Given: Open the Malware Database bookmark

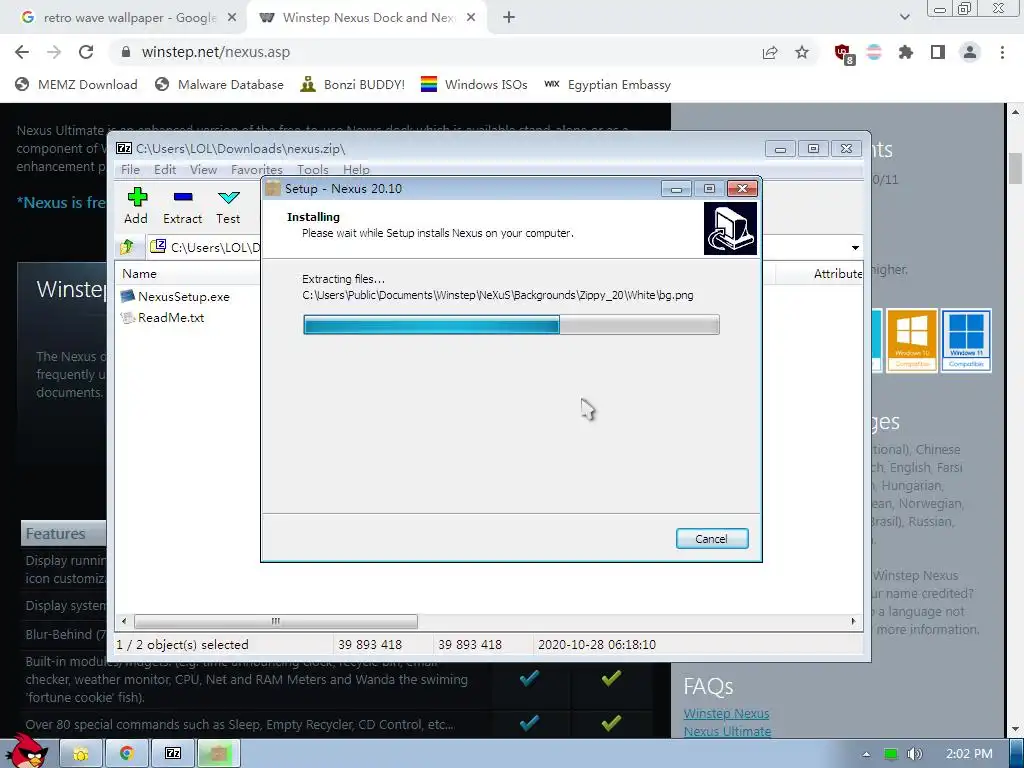Looking at the screenshot, I should click(219, 85).
